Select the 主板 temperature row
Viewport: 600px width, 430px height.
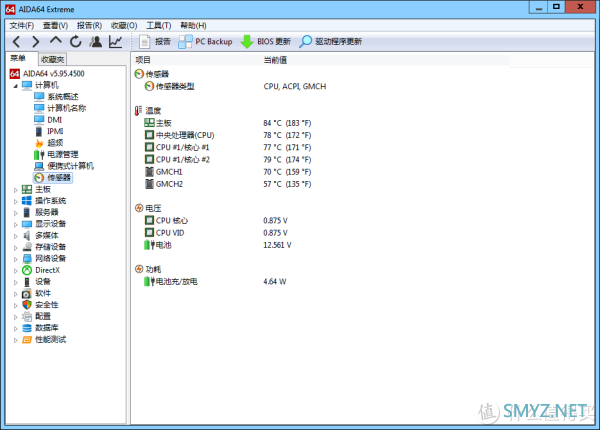click(x=228, y=123)
